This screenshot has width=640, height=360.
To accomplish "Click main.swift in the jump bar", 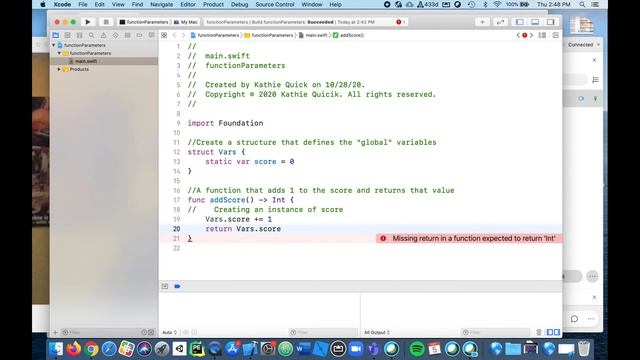I will tap(313, 36).
